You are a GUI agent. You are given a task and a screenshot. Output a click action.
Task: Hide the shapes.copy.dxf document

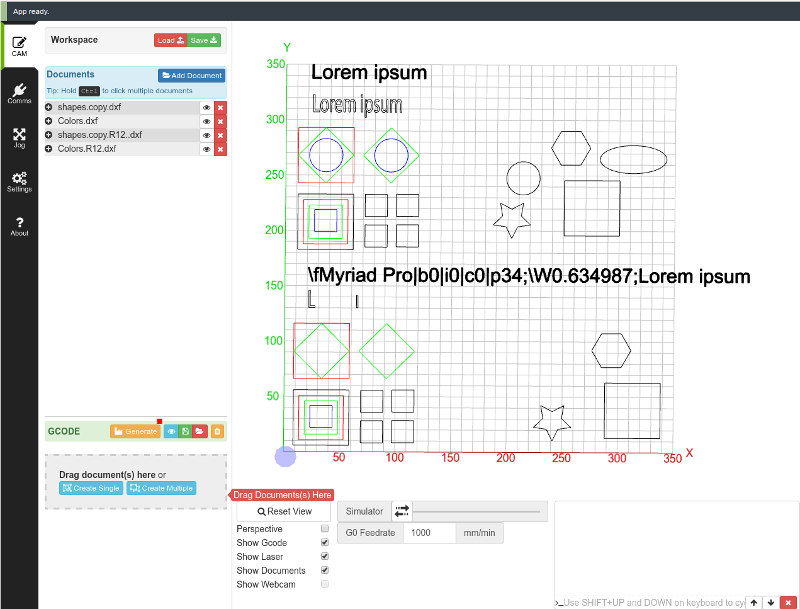tap(207, 107)
